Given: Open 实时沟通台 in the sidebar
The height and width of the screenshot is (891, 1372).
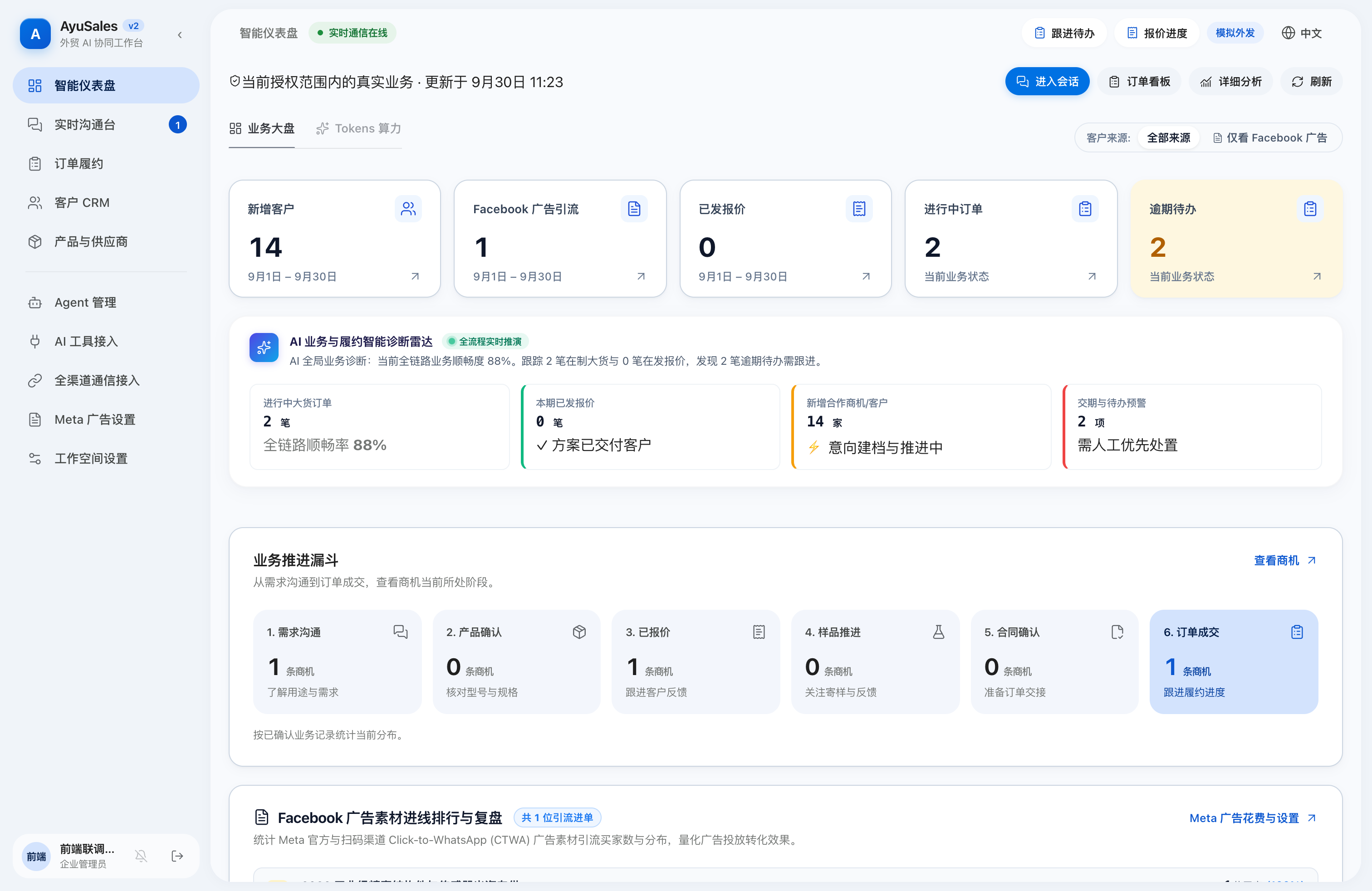Looking at the screenshot, I should click(106, 124).
